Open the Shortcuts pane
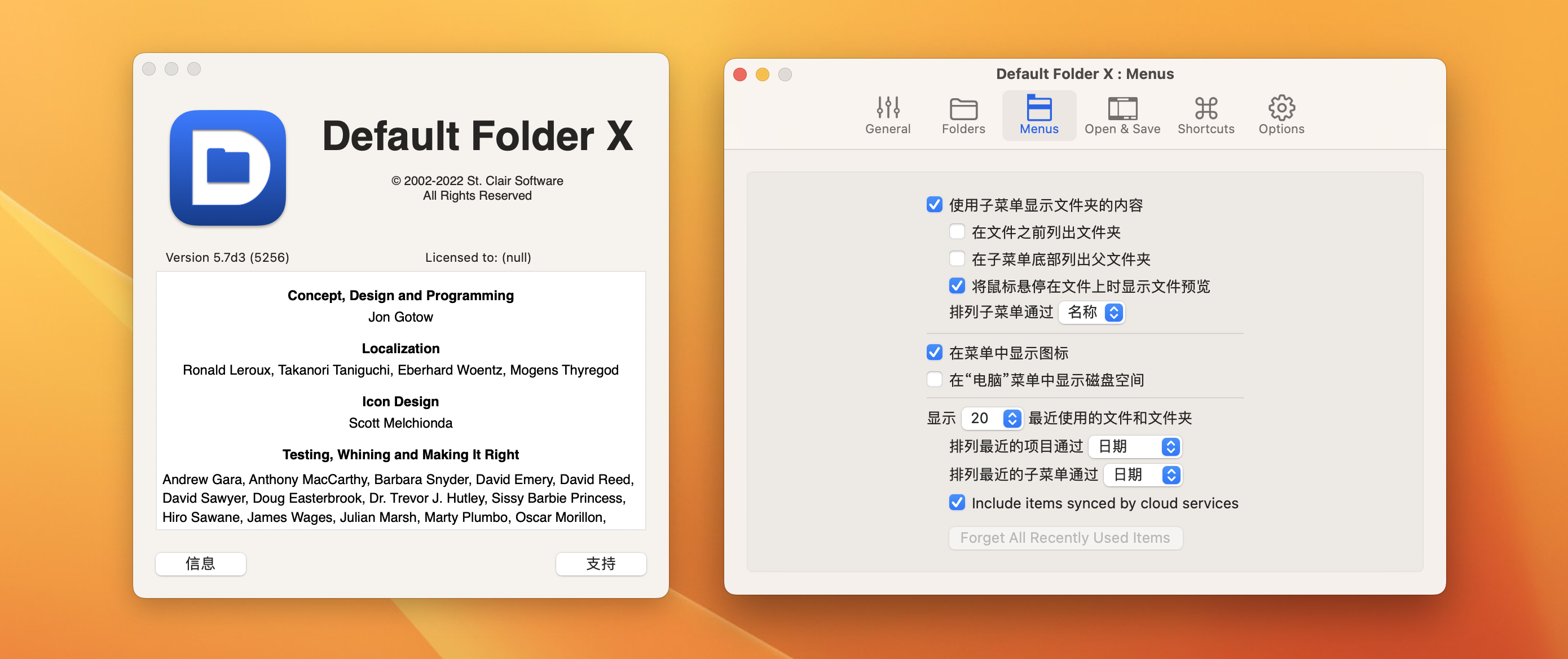Viewport: 1568px width, 659px height. 1205,116
